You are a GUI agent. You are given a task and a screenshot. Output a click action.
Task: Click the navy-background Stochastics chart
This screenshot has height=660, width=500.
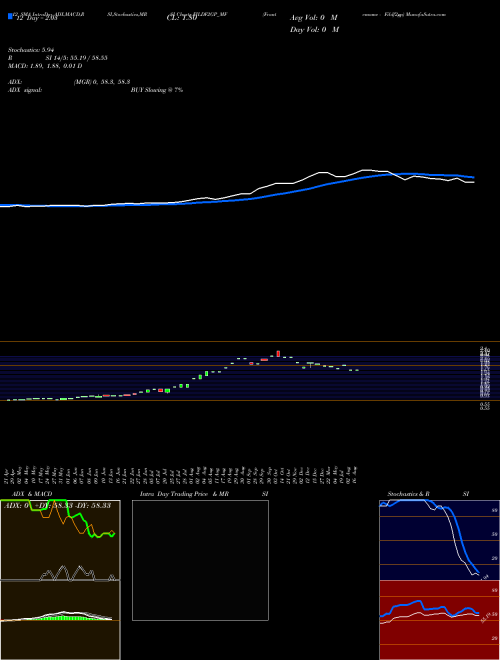439,540
